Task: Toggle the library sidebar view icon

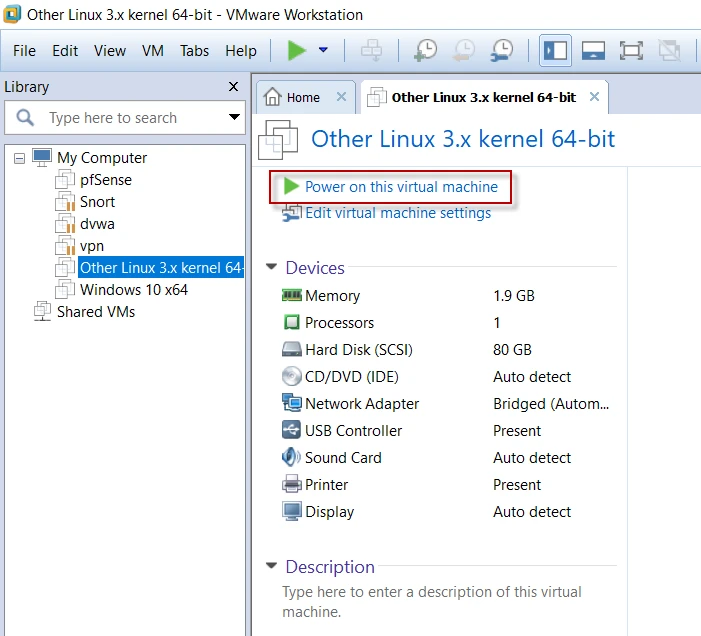Action: click(x=555, y=50)
